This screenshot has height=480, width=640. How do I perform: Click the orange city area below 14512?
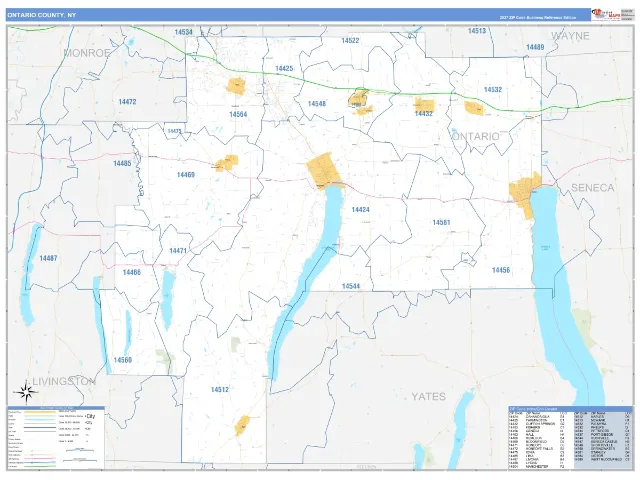click(242, 425)
